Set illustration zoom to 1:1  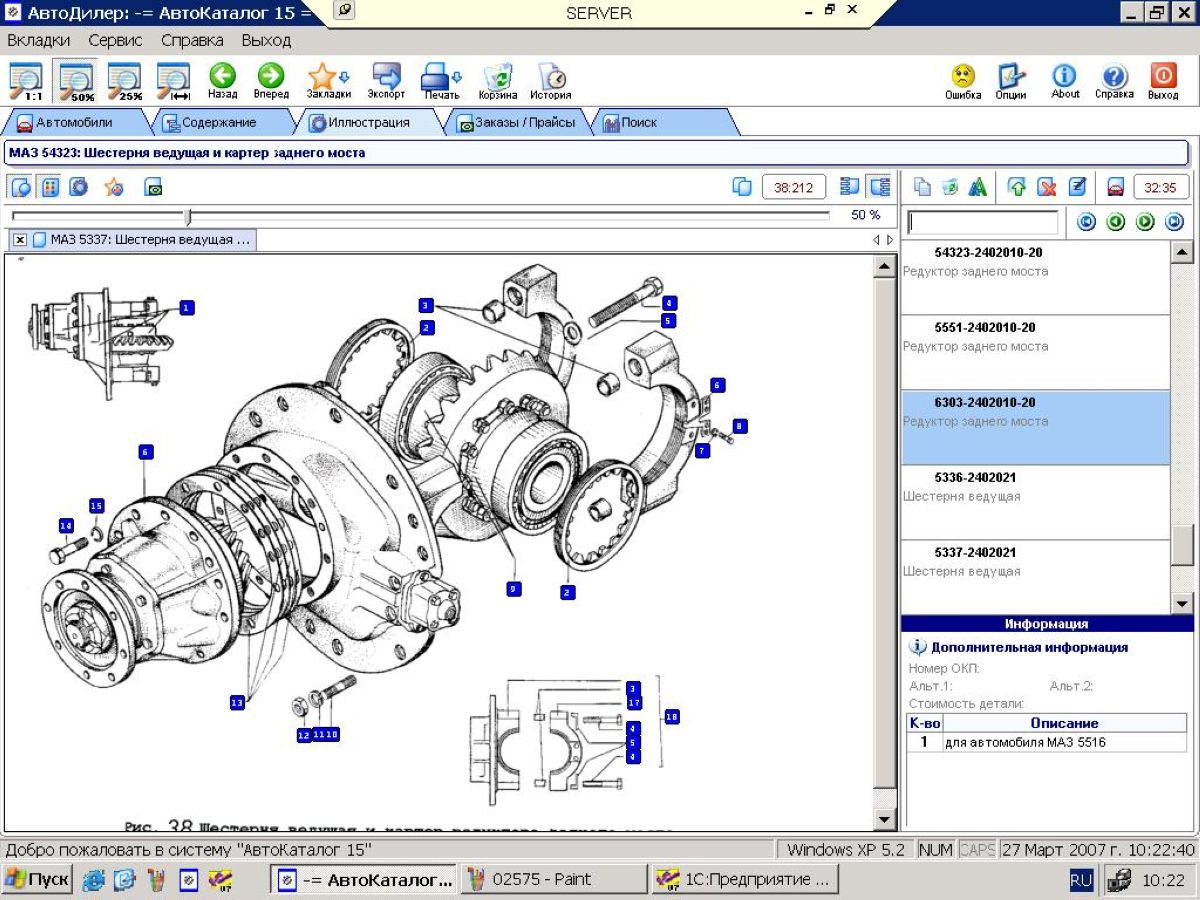pos(26,82)
